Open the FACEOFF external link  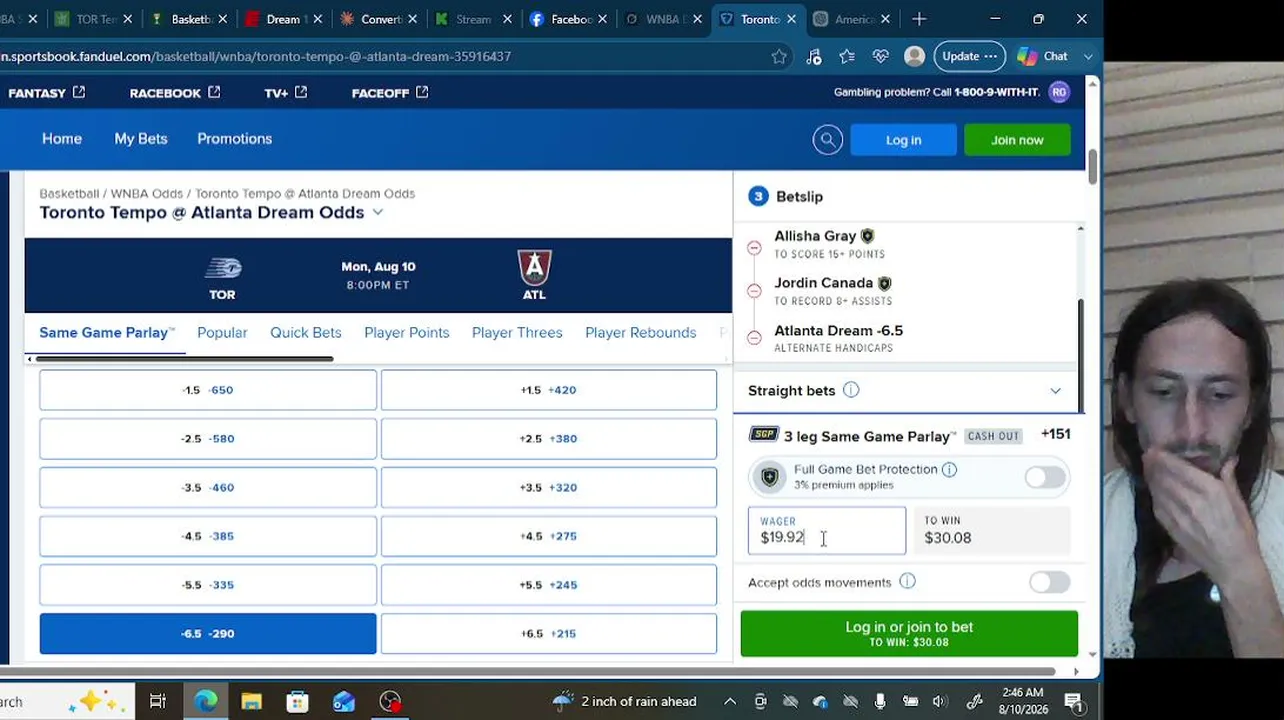390,93
